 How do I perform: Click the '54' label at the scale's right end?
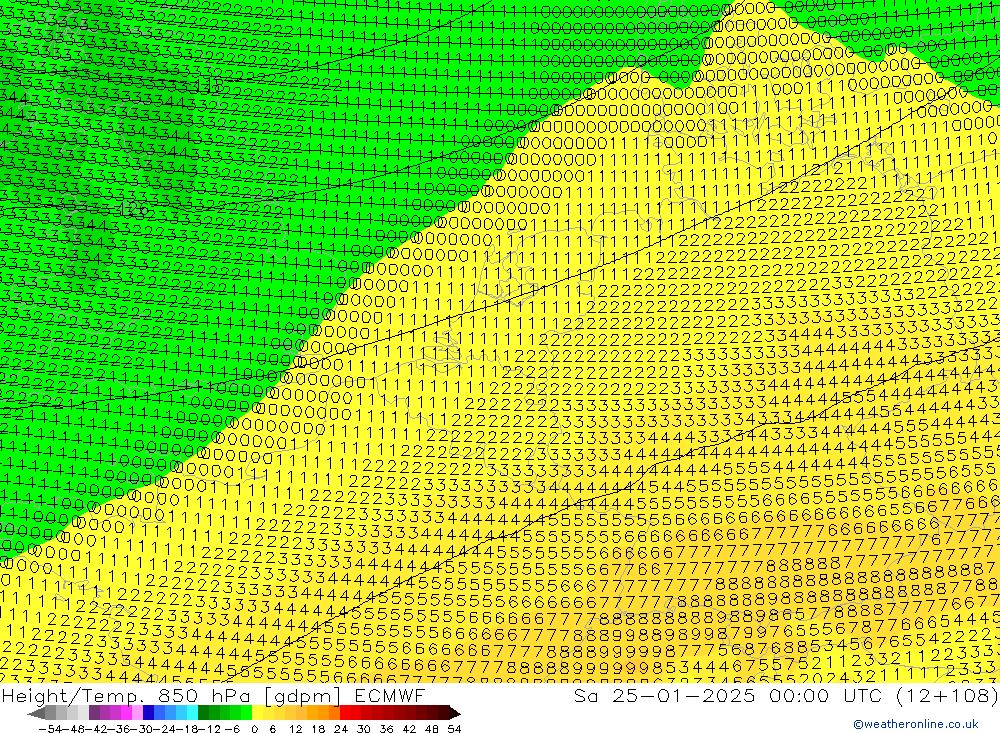[x=454, y=729]
